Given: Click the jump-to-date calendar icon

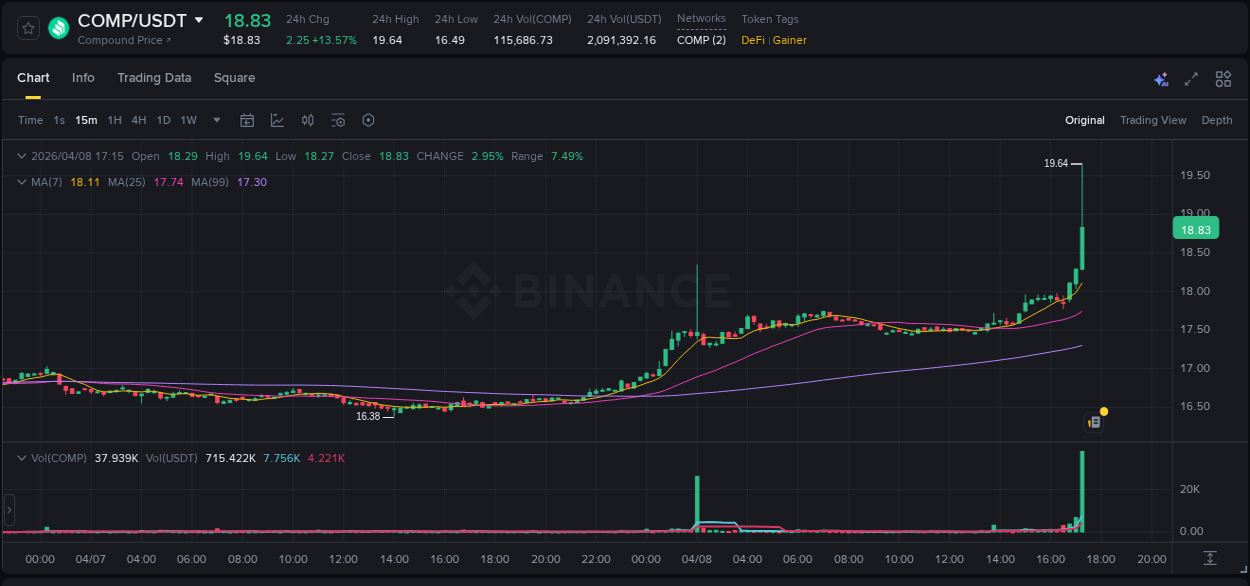Looking at the screenshot, I should (247, 120).
